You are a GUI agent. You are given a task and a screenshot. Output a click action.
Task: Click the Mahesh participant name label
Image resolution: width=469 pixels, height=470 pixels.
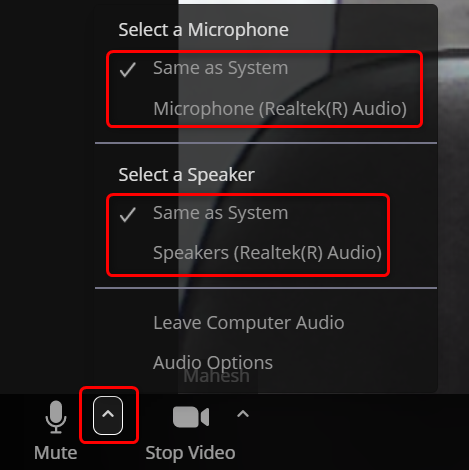[x=216, y=377]
